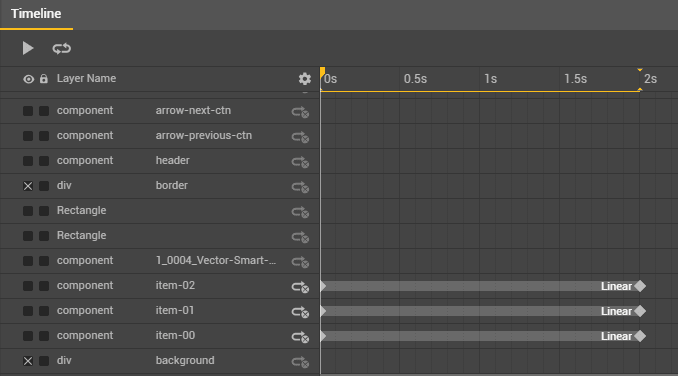Click Linear easing label on item-01 track
The width and height of the screenshot is (678, 376).
pos(616,311)
